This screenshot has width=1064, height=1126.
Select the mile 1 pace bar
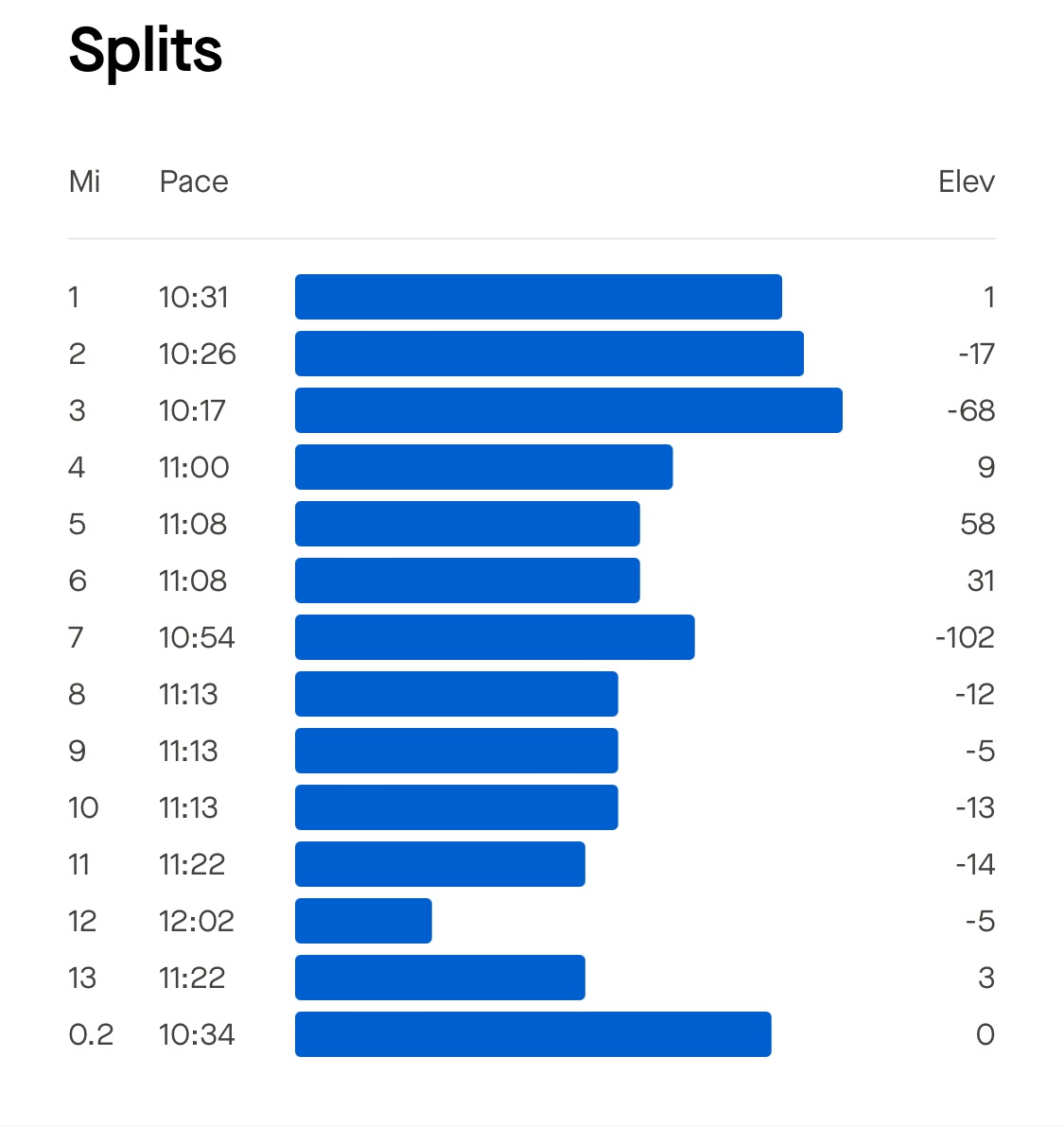(538, 297)
